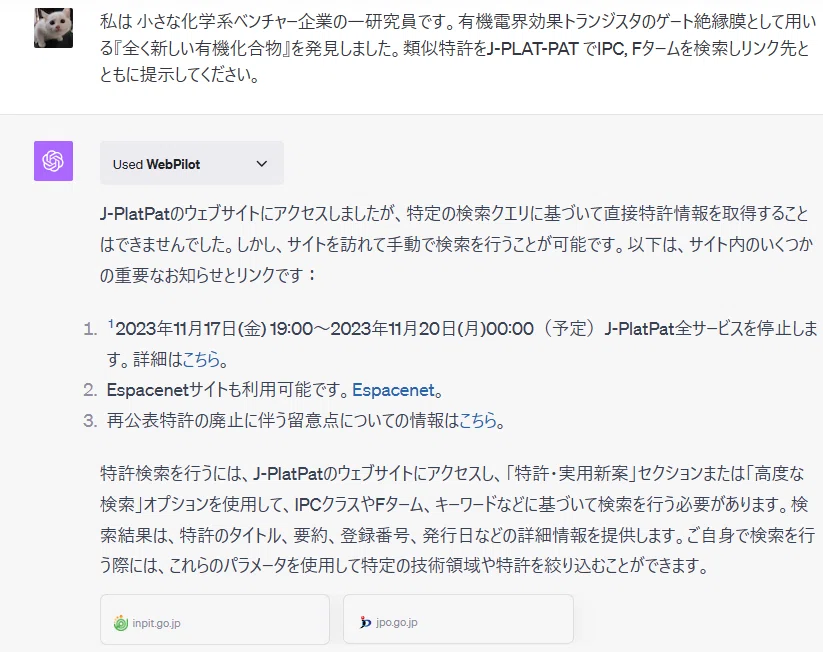
Task: Click the inpit.go.jp domain text
Action: point(156,623)
